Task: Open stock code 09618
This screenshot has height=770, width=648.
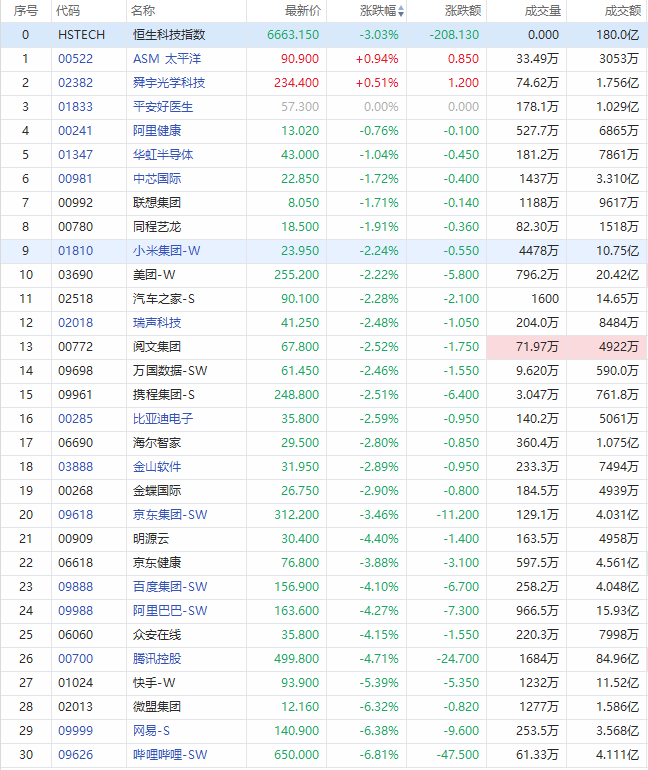Action: point(76,515)
